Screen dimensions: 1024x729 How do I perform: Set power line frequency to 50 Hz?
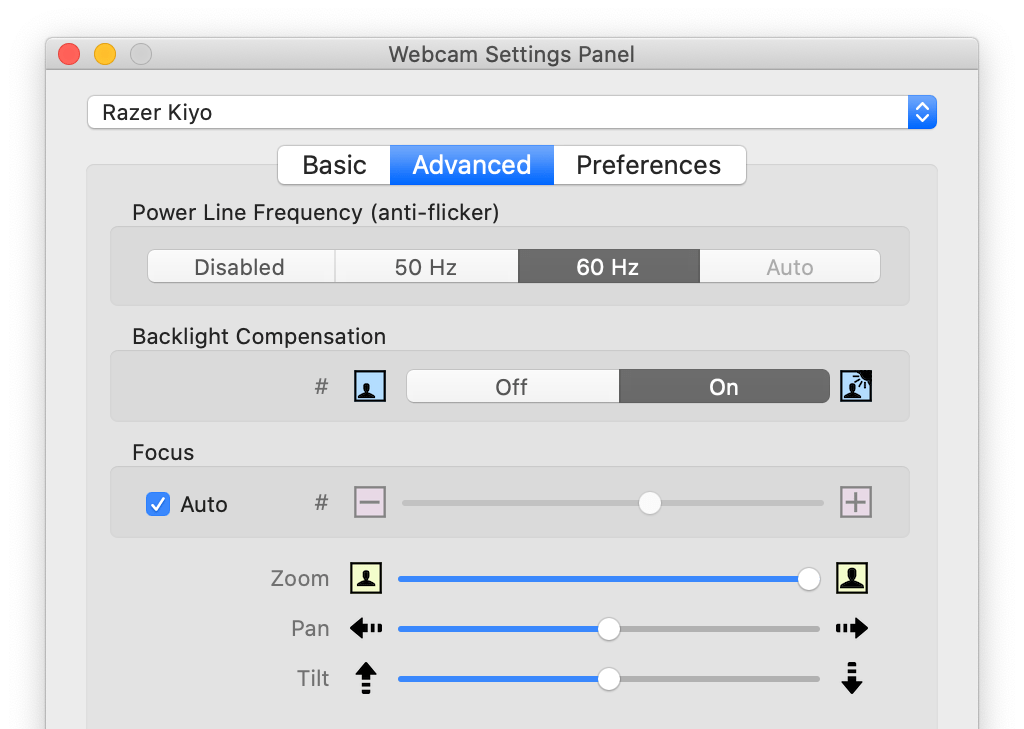click(426, 267)
